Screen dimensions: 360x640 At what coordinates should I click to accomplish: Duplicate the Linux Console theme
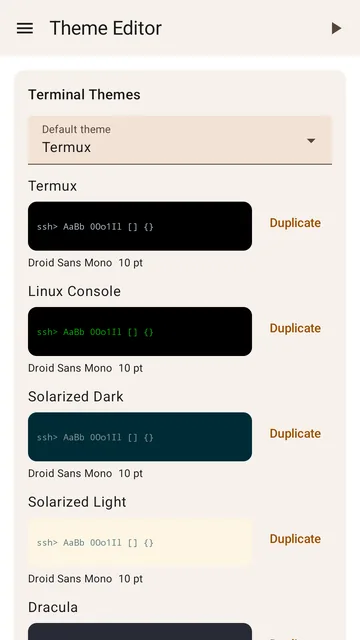(295, 328)
